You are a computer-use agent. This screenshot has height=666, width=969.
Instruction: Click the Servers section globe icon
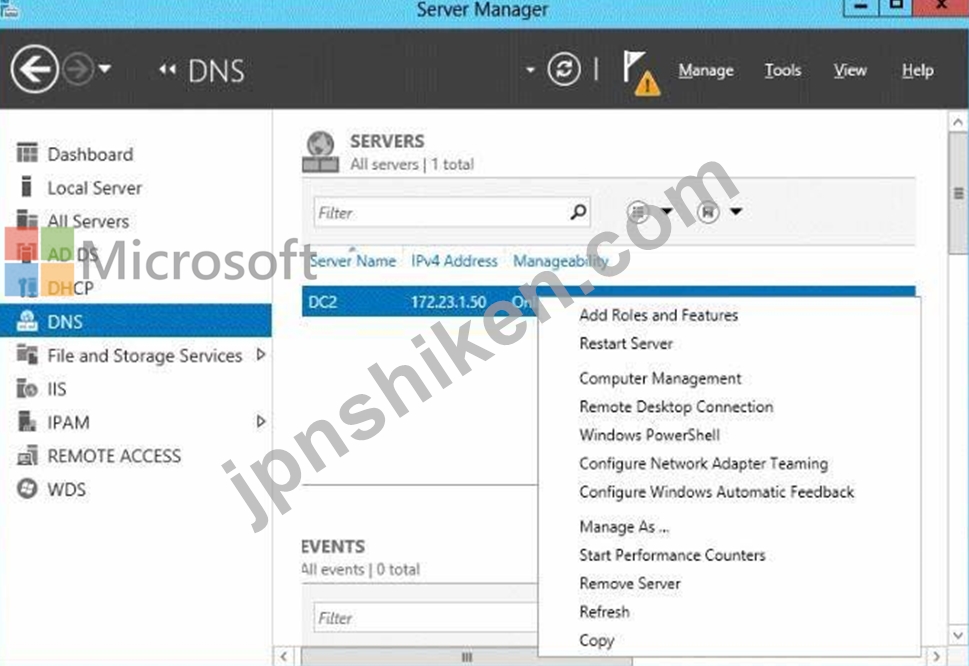(x=320, y=151)
